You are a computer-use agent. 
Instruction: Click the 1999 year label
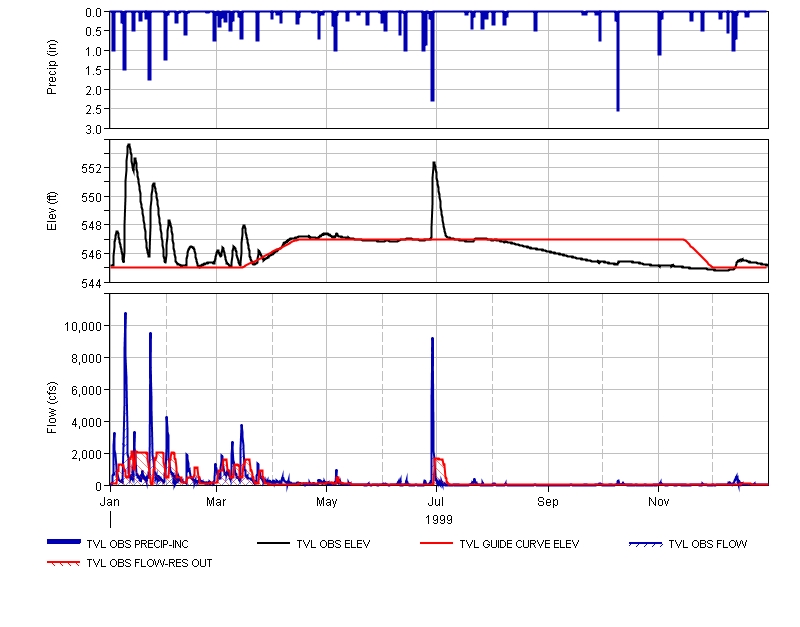pos(439,520)
